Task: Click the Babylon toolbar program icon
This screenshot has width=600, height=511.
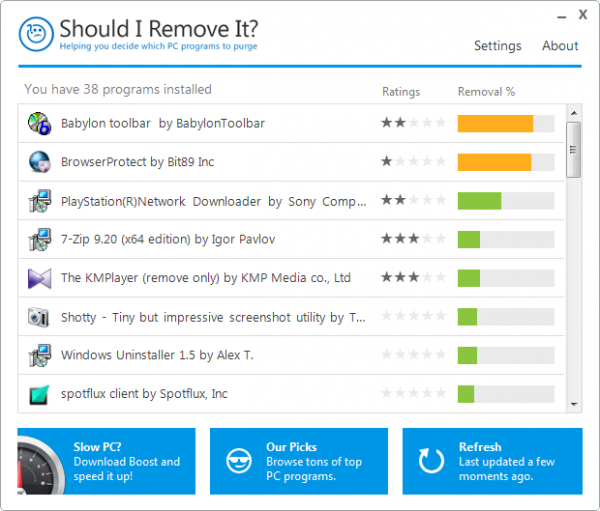Action: pos(39,124)
